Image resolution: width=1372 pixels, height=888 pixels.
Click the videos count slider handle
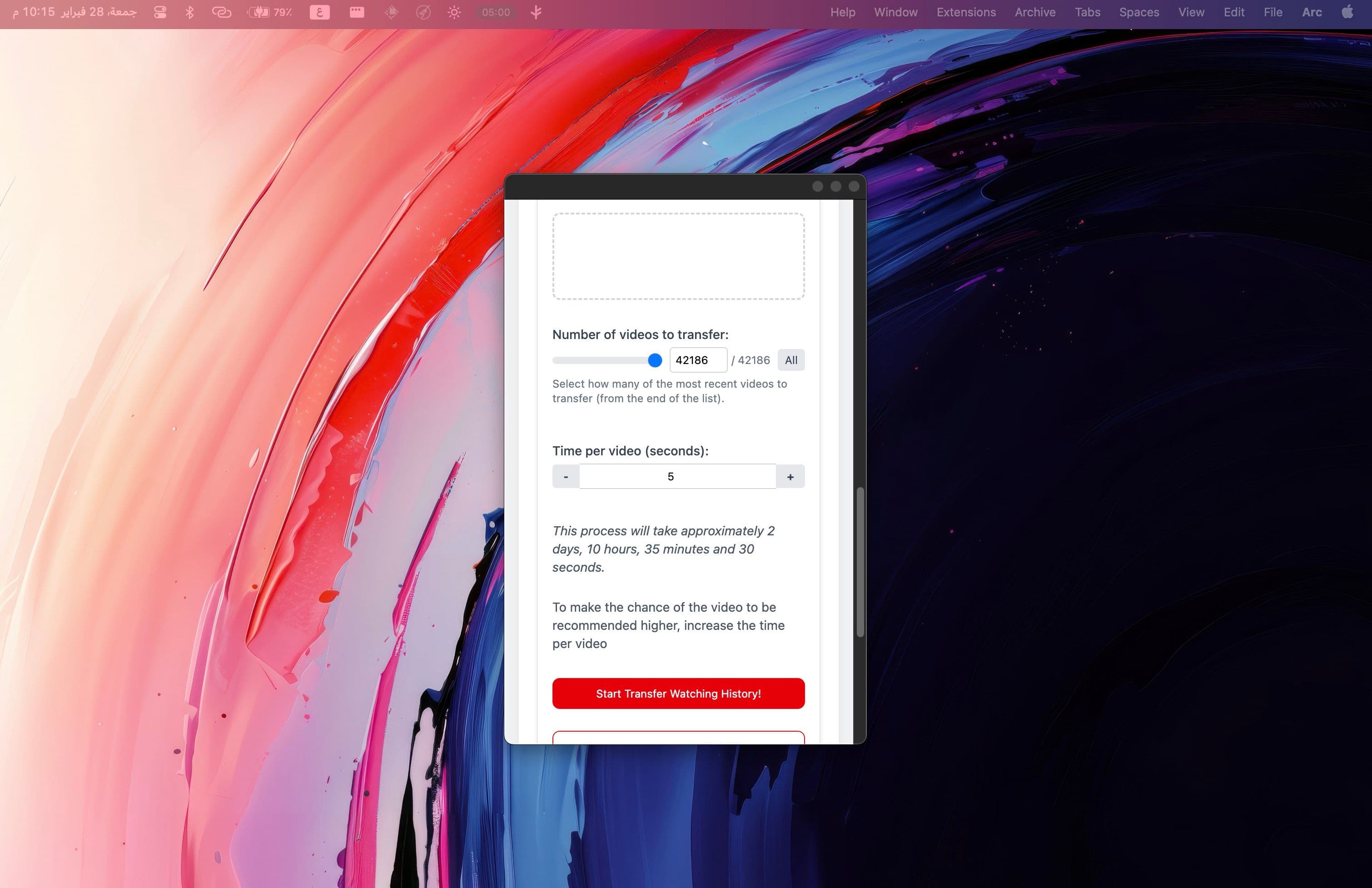(654, 360)
